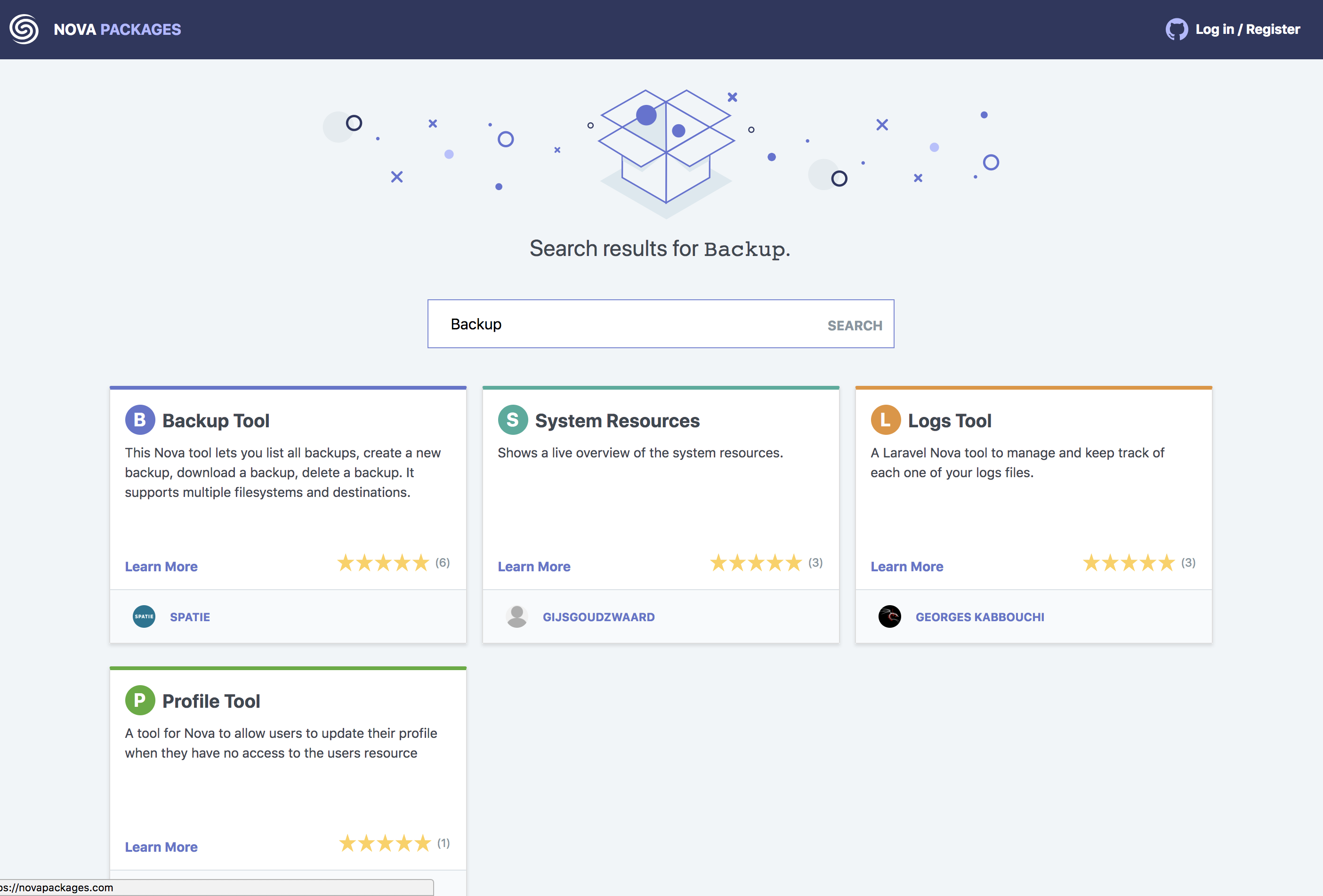Click the Georges Kabbouchi avatar icon
Image resolution: width=1323 pixels, height=896 pixels.
point(890,616)
